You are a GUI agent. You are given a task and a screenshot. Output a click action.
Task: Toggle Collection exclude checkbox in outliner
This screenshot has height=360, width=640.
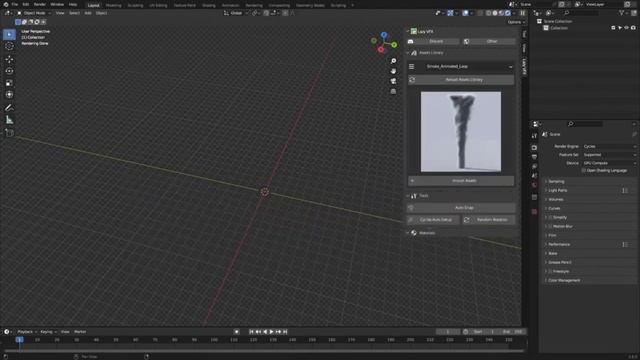(x=613, y=28)
